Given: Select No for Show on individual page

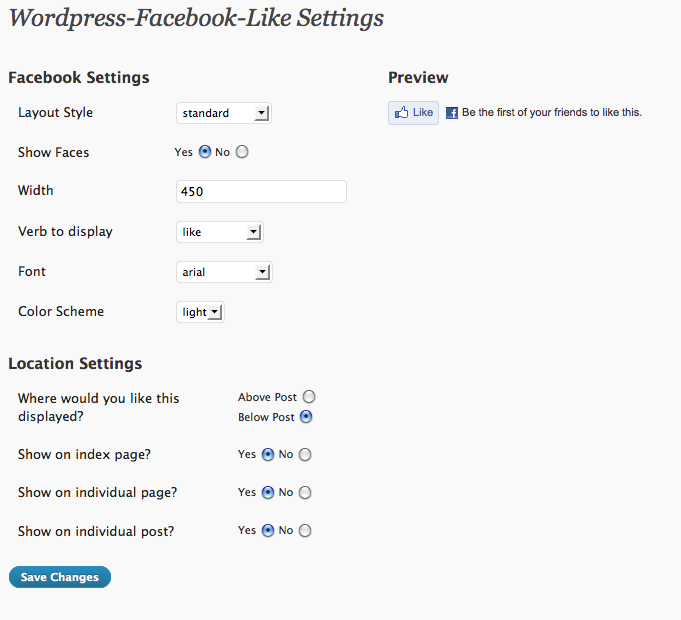Looking at the screenshot, I should tap(305, 492).
